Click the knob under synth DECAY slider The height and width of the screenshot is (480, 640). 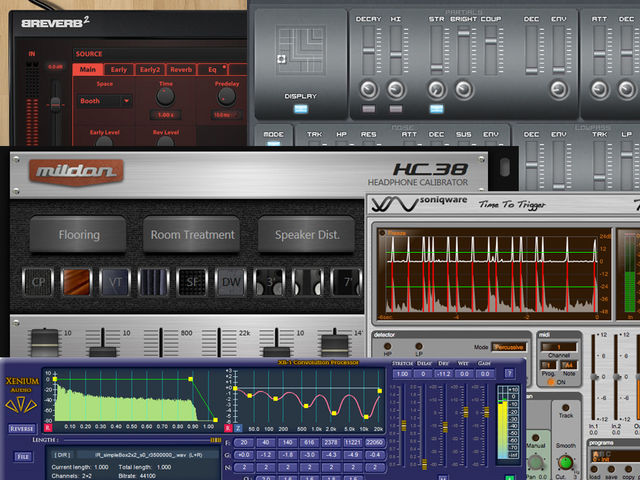pyautogui.click(x=369, y=89)
